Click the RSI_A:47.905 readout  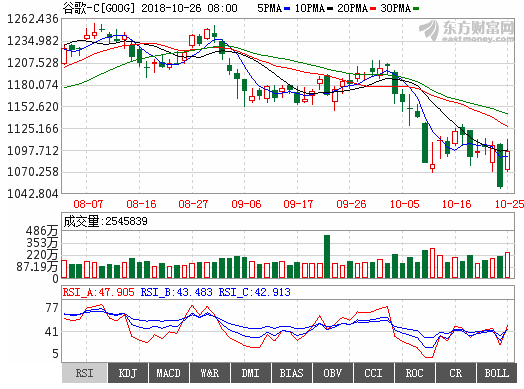tap(99, 292)
